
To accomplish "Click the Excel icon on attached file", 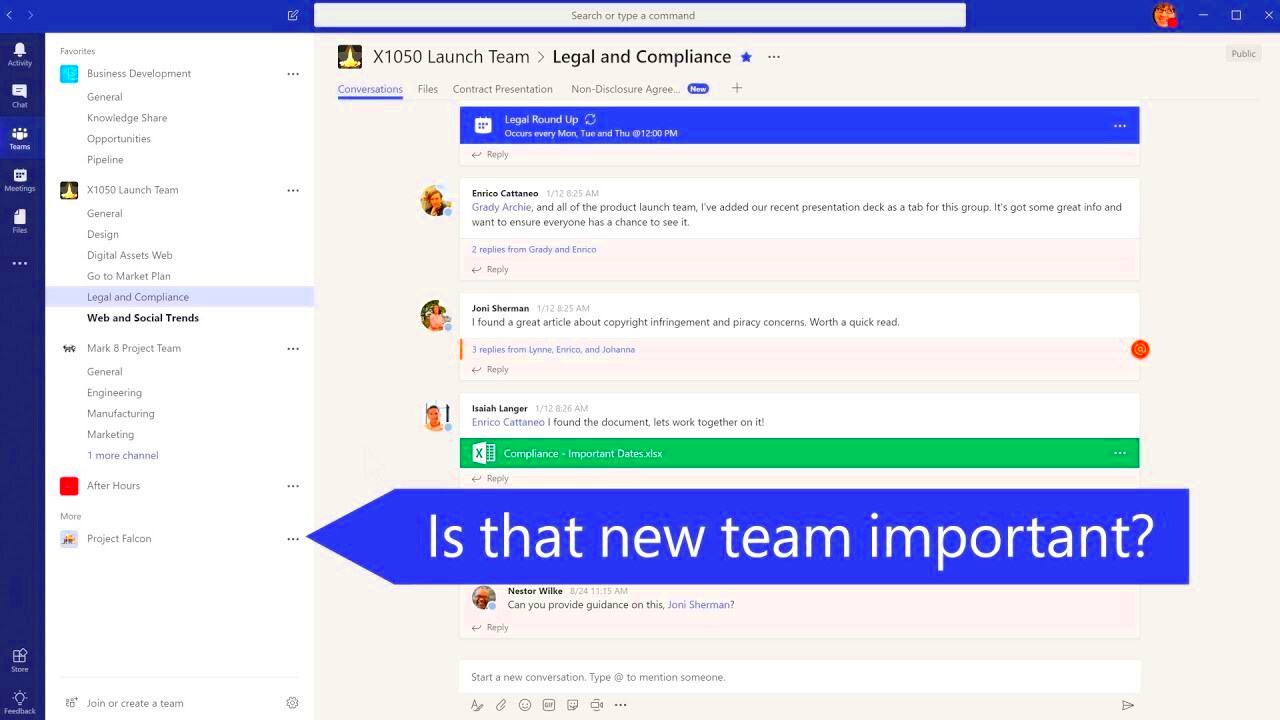I will (484, 453).
